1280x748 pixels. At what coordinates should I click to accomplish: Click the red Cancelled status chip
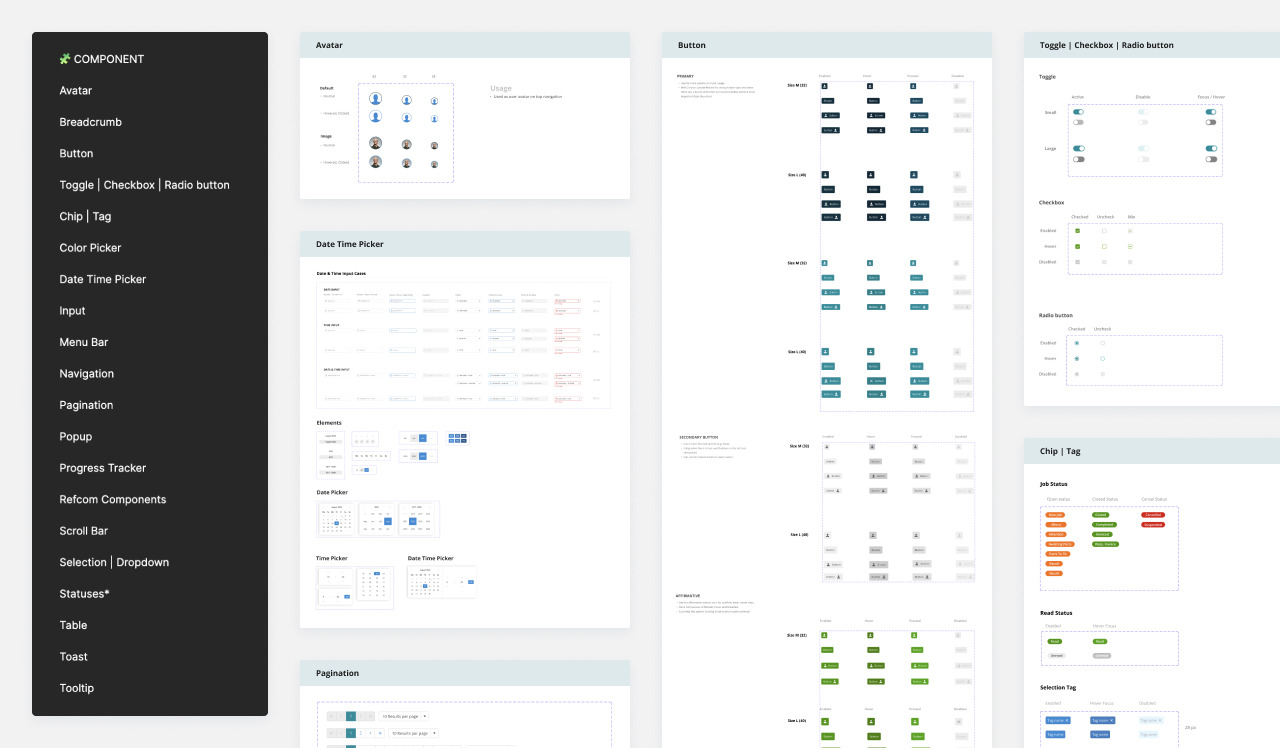coord(1152,514)
